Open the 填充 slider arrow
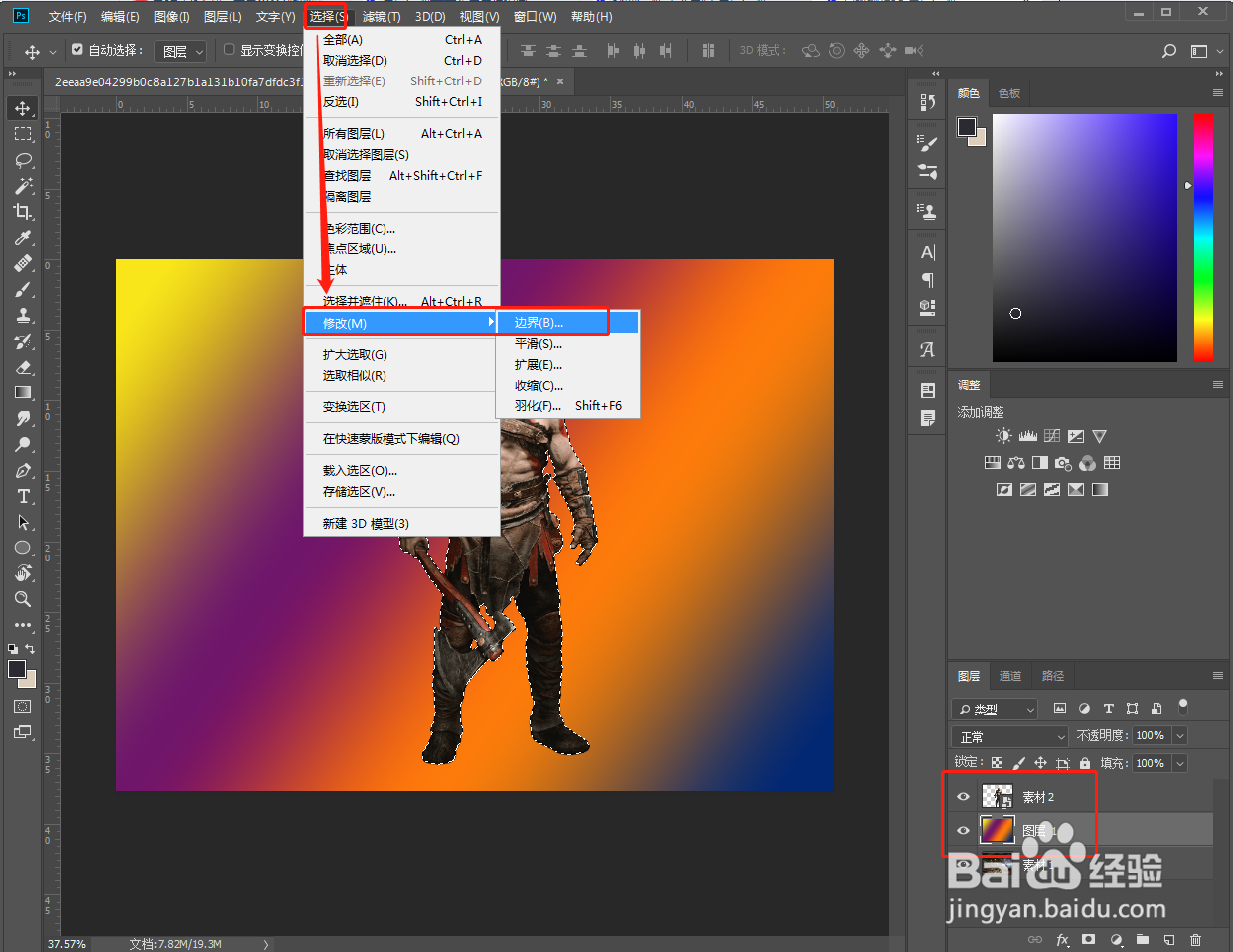The image size is (1233, 952). click(1180, 763)
